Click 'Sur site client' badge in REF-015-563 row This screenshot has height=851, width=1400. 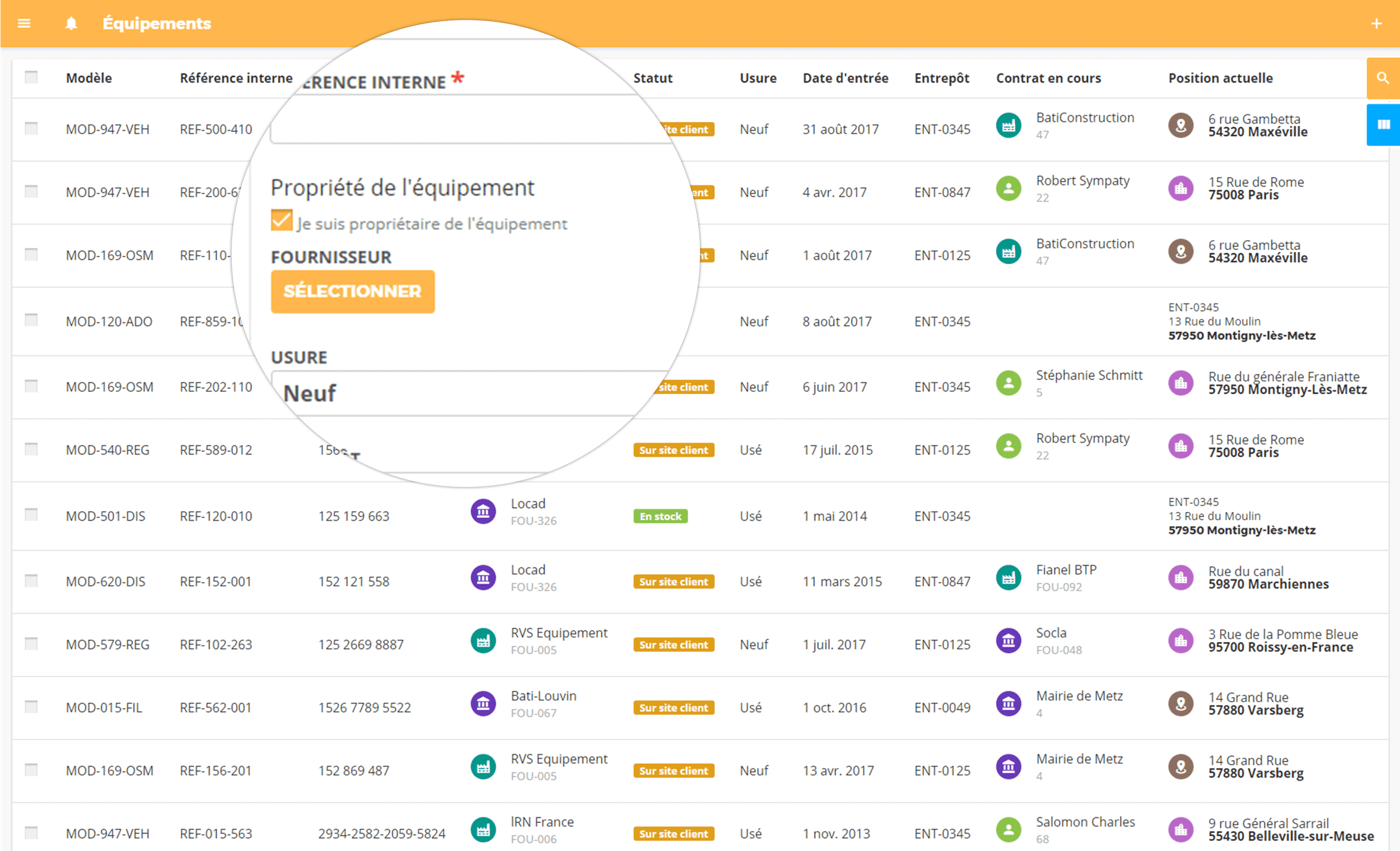click(x=673, y=834)
